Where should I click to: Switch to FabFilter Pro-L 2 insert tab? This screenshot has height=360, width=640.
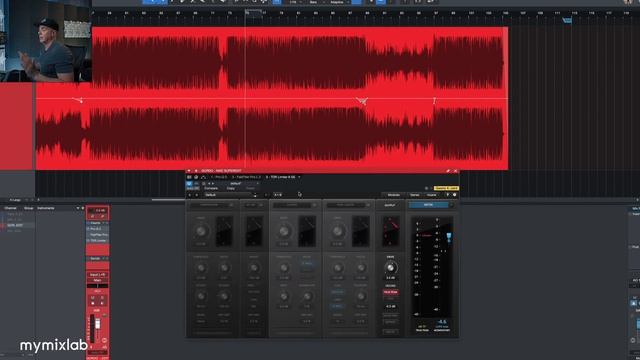pyautogui.click(x=246, y=177)
